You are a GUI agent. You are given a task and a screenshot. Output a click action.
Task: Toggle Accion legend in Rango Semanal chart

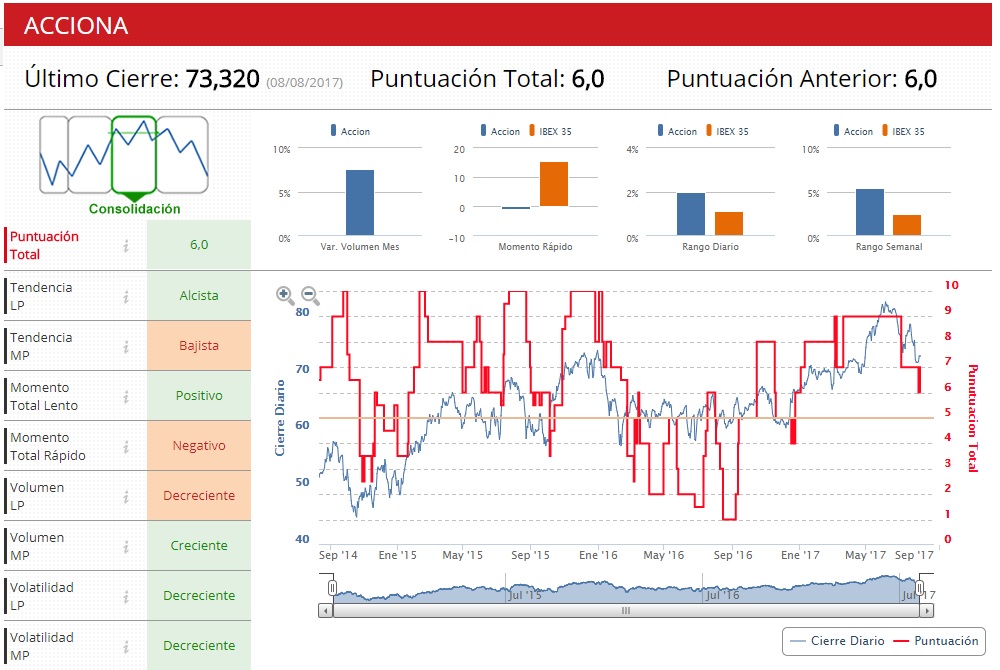[x=853, y=131]
